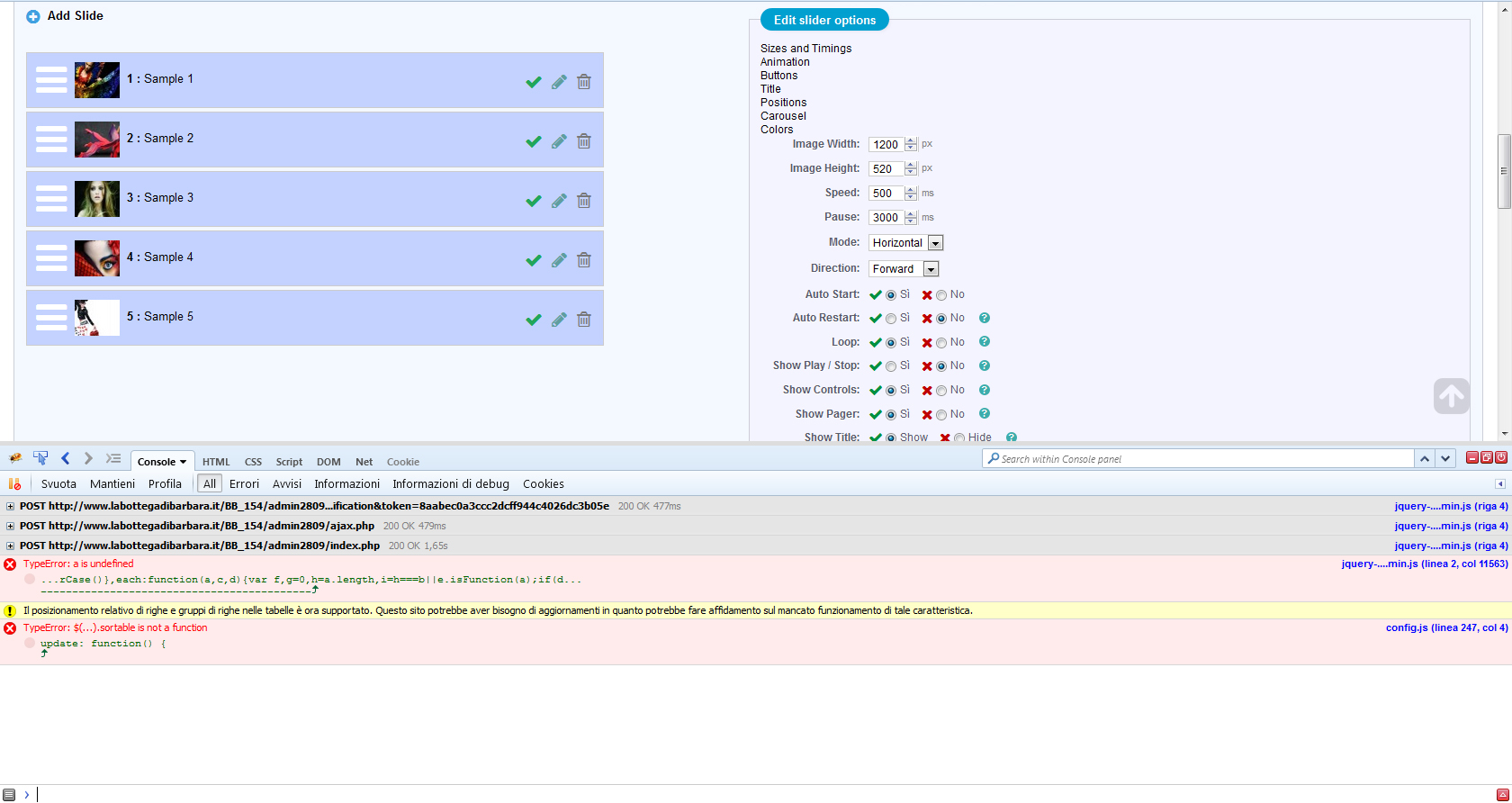Expand the POST ajax.php request entry
Viewport: 1512px width, 803px height.
click(x=10, y=526)
